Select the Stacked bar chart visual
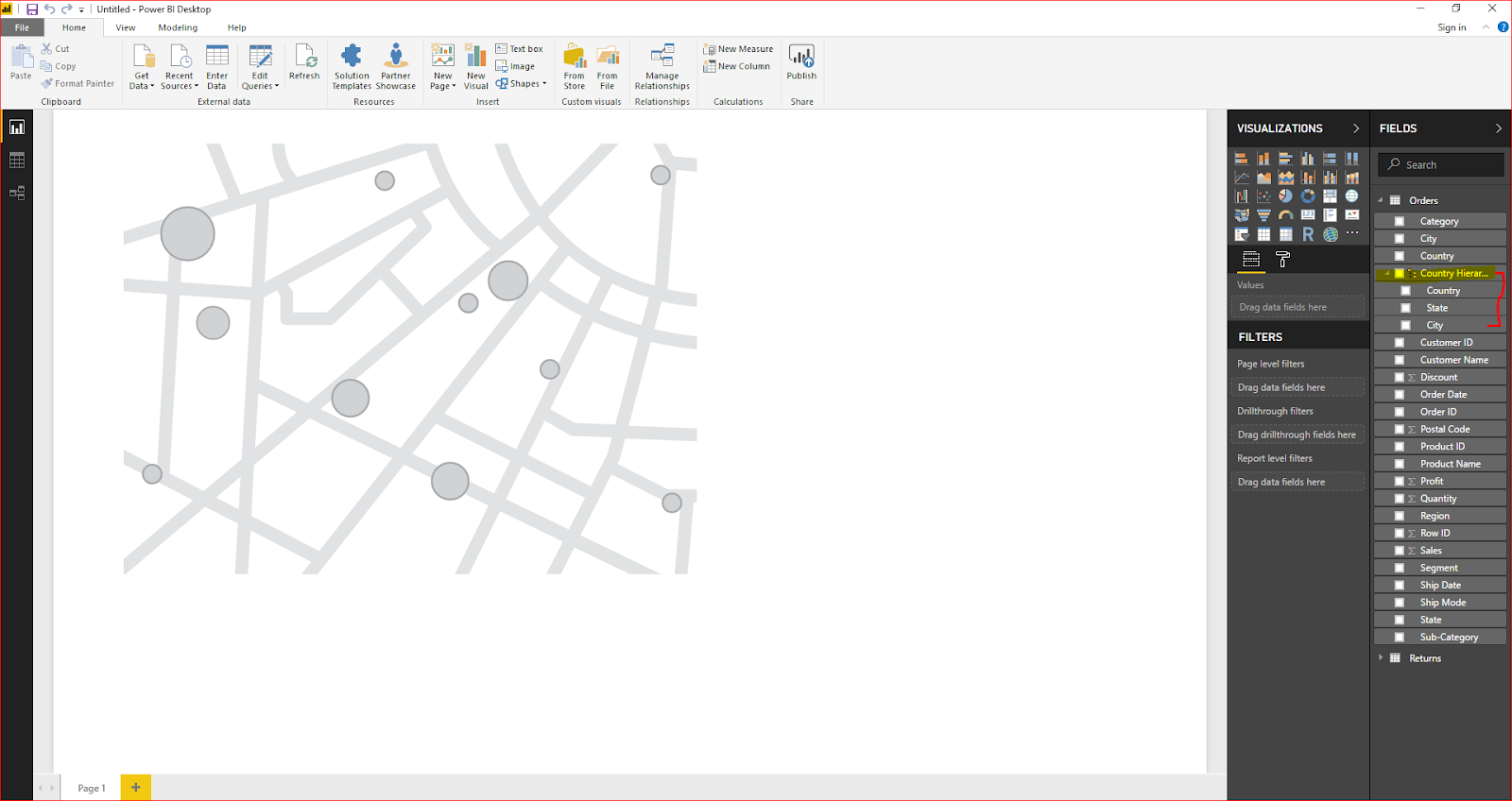Image resolution: width=1512 pixels, height=801 pixels. [x=1242, y=159]
